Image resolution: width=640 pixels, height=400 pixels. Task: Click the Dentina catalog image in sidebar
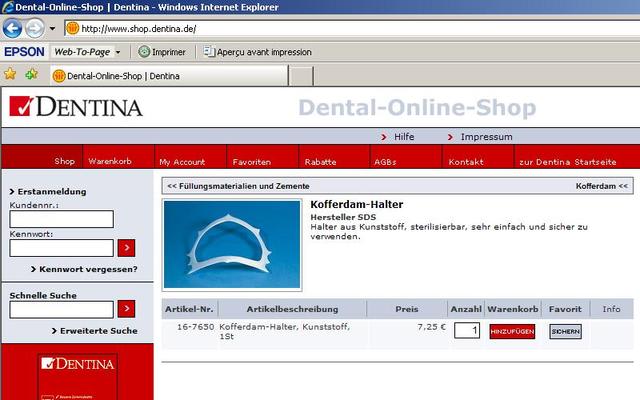tap(78, 377)
